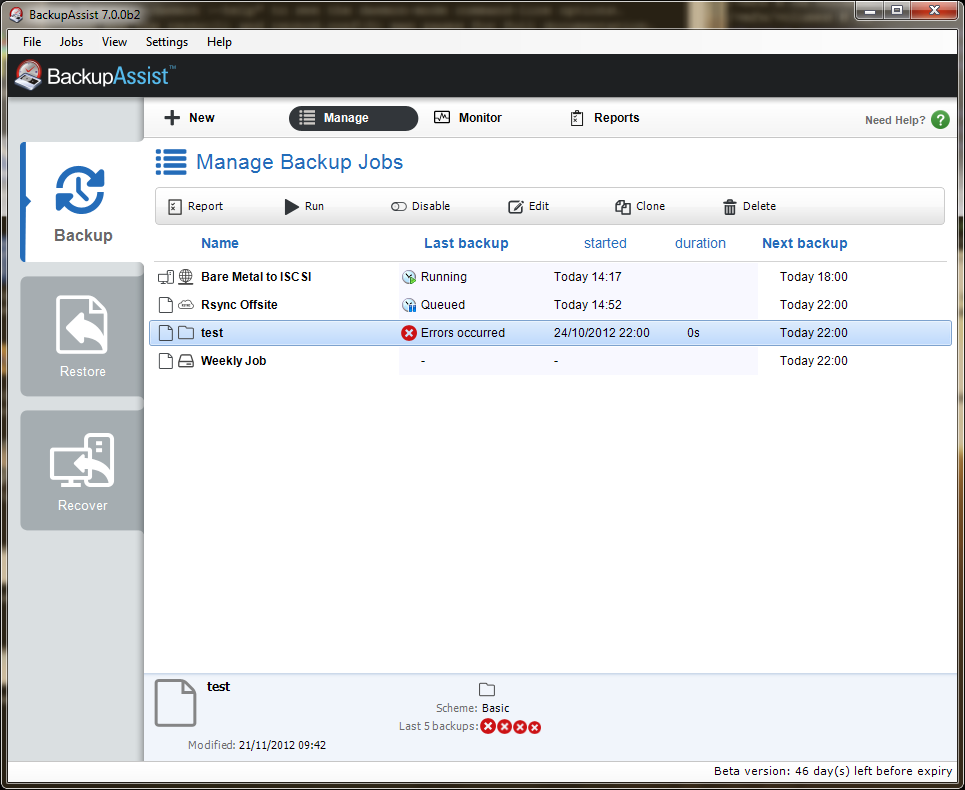Screen dimensions: 965x790
Task: Select the Backup sidebar section
Action: tap(82, 202)
